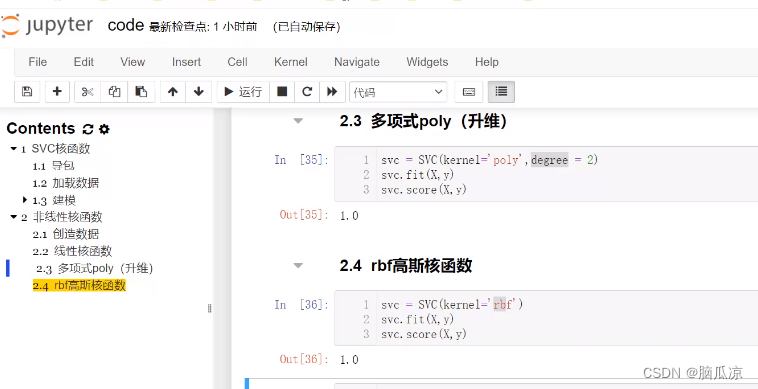Go to 2 非线性核函数 in Contents
This screenshot has width=758, height=389.
(x=61, y=217)
